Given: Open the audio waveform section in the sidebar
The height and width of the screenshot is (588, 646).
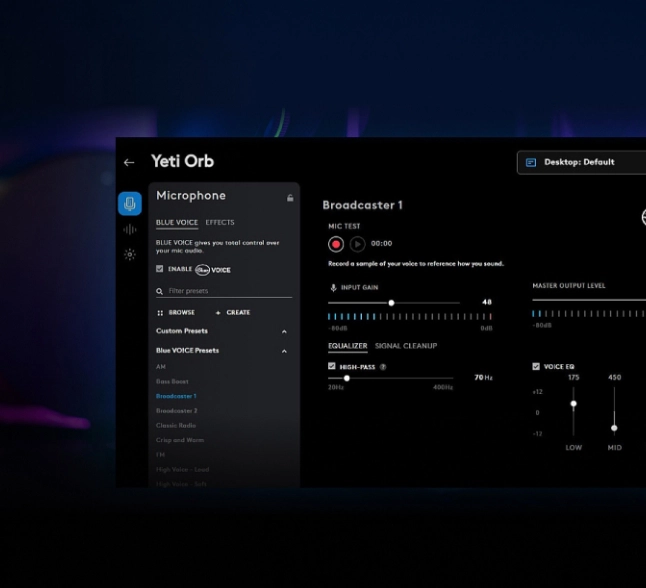Looking at the screenshot, I should pos(130,230).
